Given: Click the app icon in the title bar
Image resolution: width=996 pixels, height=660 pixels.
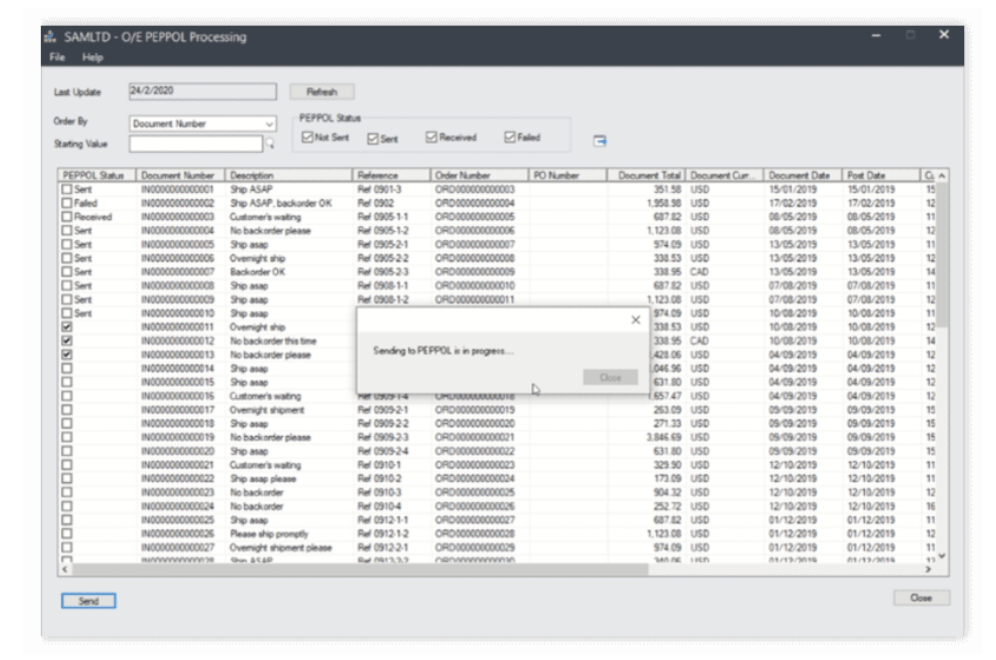Looking at the screenshot, I should coord(50,37).
